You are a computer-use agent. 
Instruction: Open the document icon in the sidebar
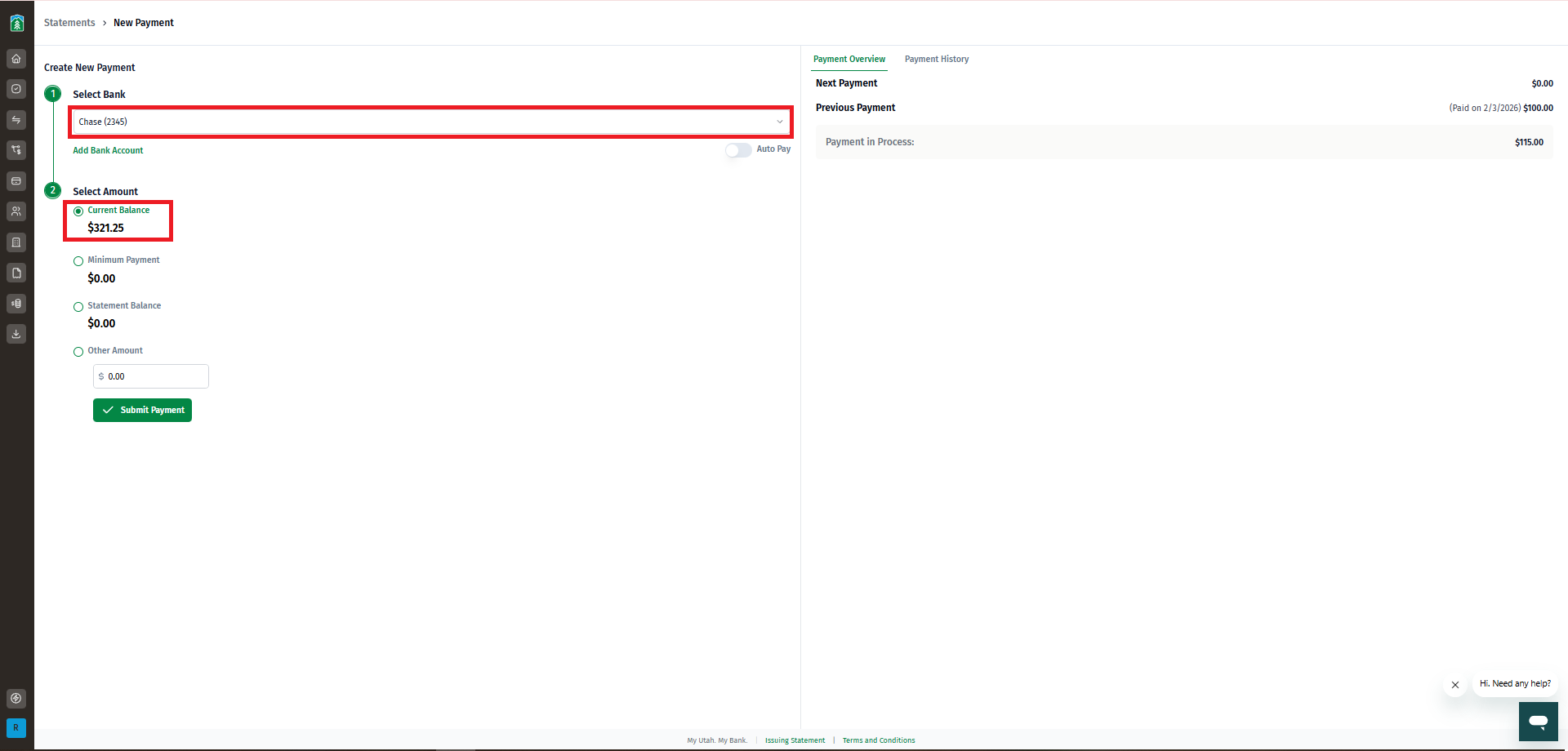tap(16, 273)
